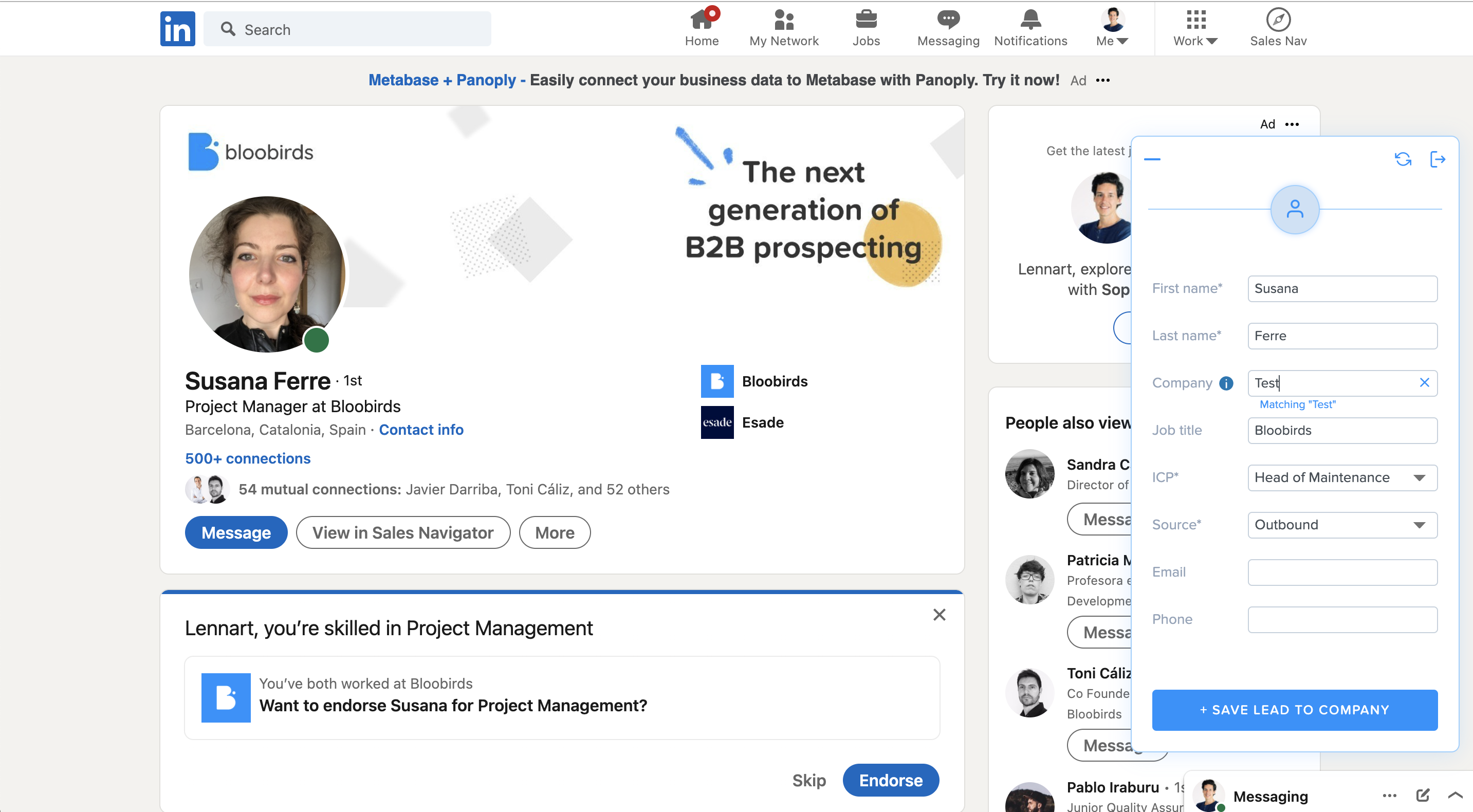
Task: Click the Company info icon
Action: (x=1225, y=383)
